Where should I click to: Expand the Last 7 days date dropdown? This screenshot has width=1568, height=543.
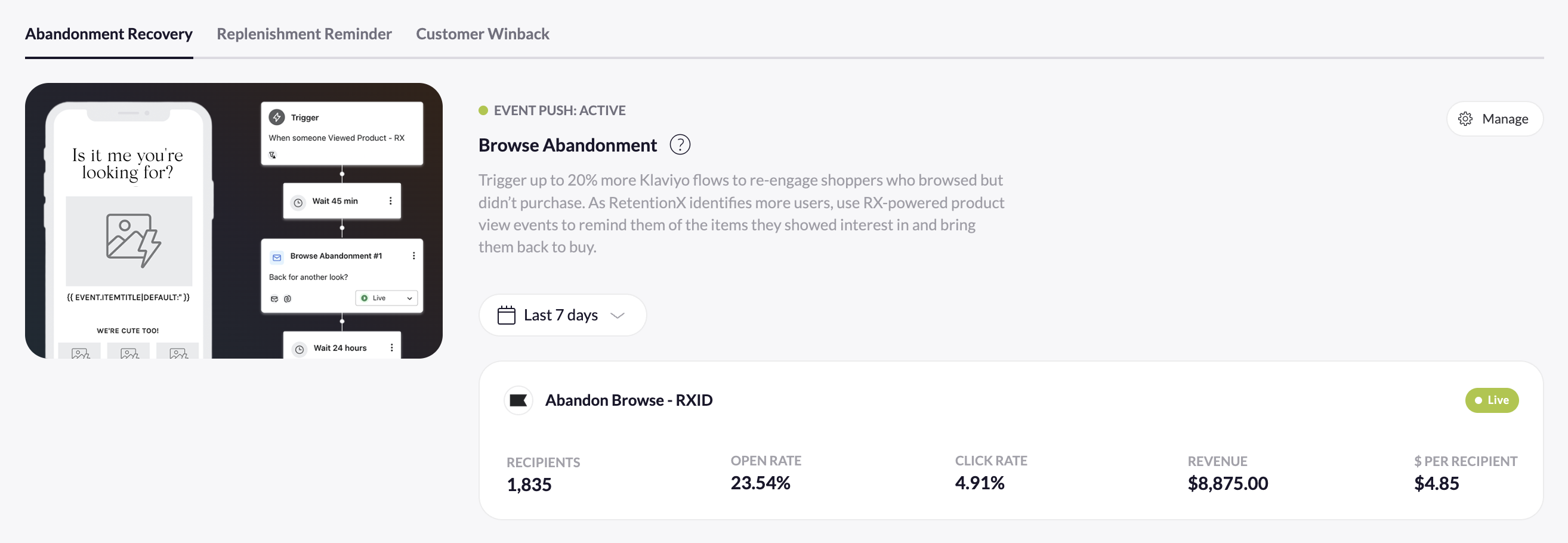point(617,314)
